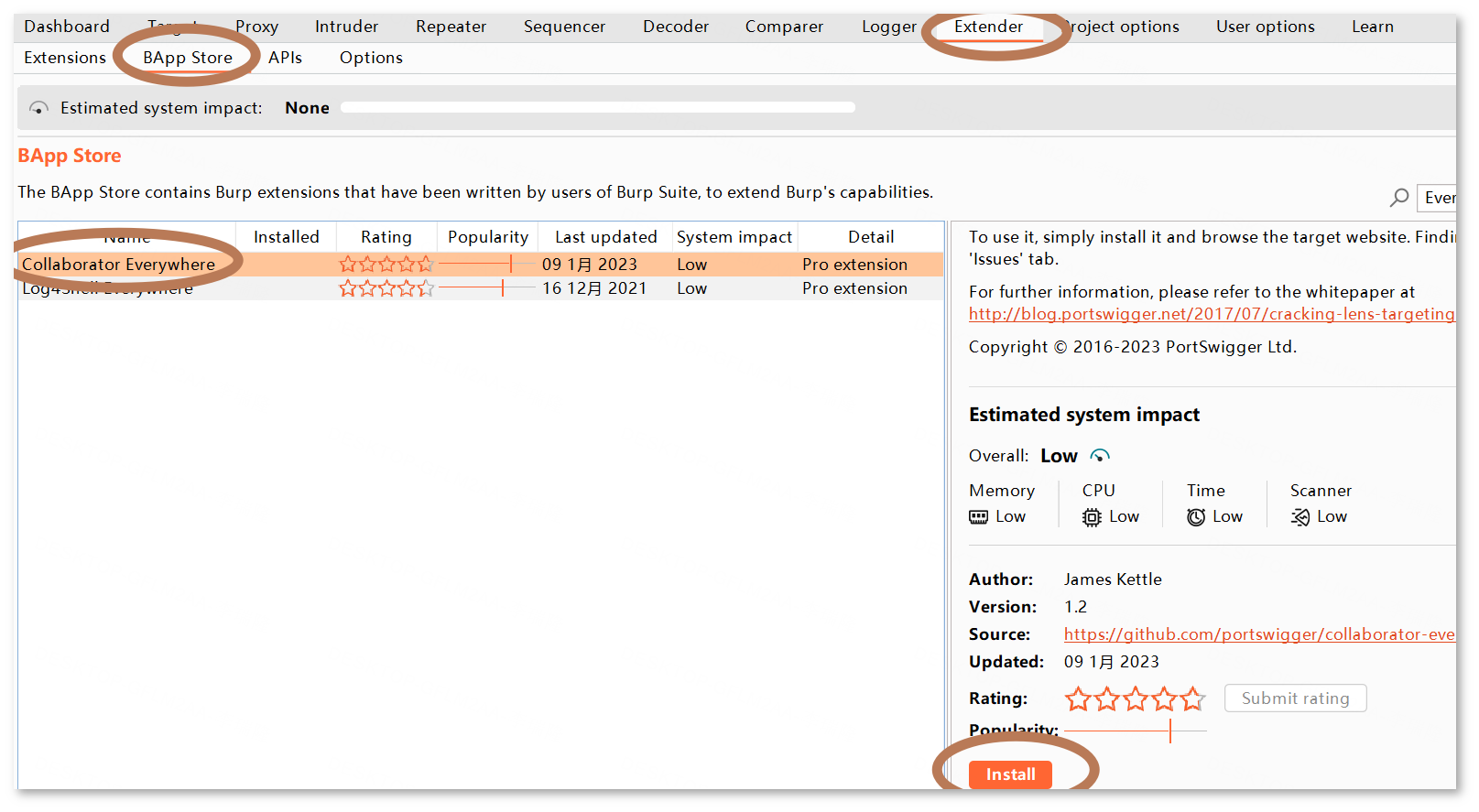Click the Time clock icon
Image resolution: width=1479 pixels, height=812 pixels.
click(1196, 517)
